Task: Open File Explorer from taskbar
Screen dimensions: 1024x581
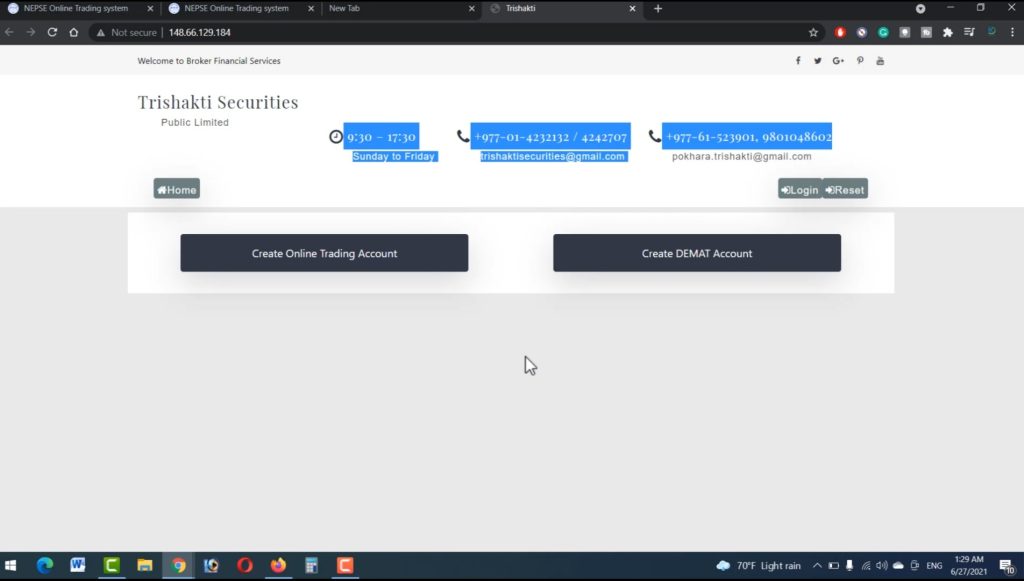Action: [x=144, y=565]
